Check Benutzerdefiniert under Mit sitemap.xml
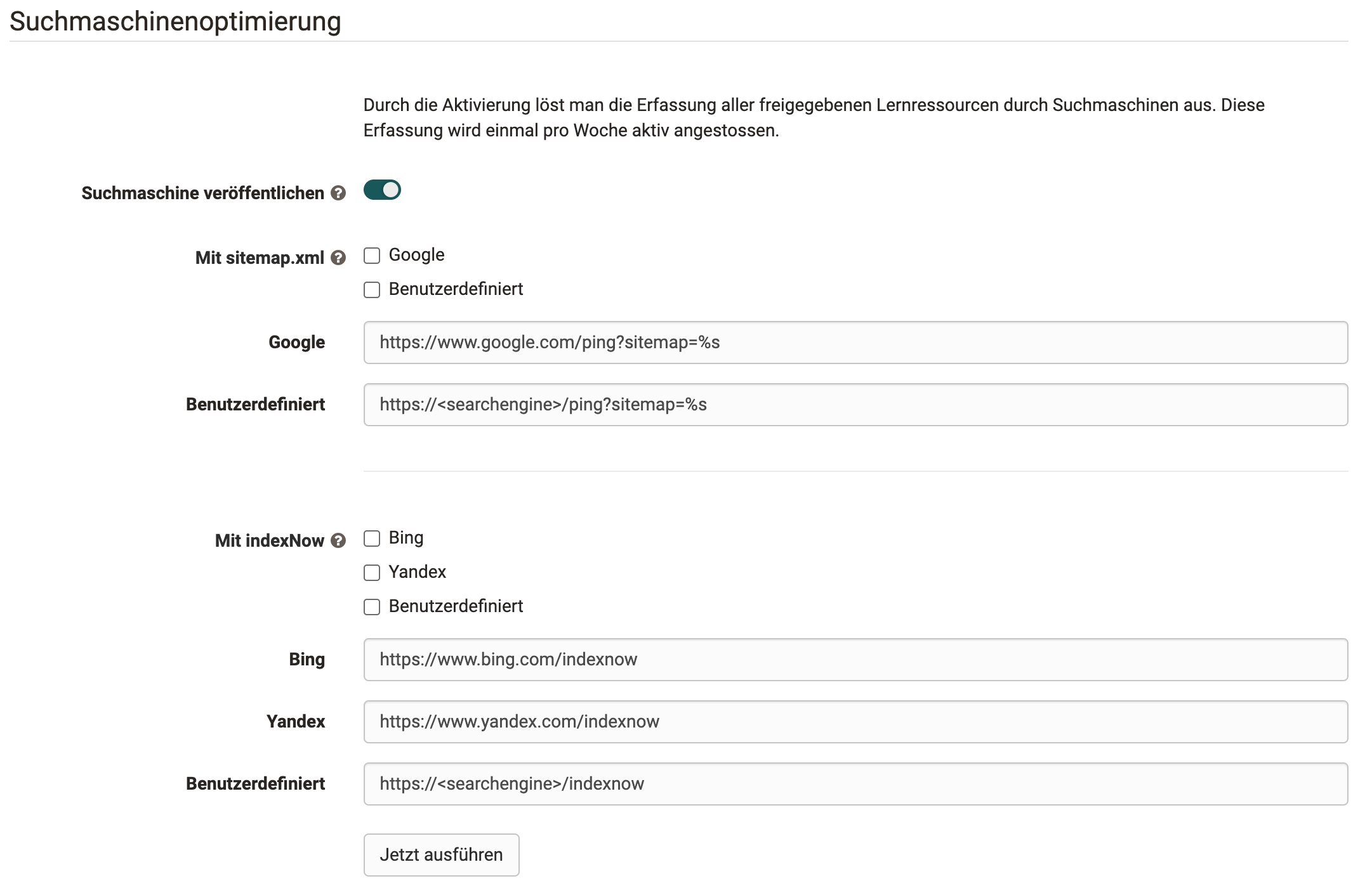Image resolution: width=1372 pixels, height=888 pixels. 371,290
